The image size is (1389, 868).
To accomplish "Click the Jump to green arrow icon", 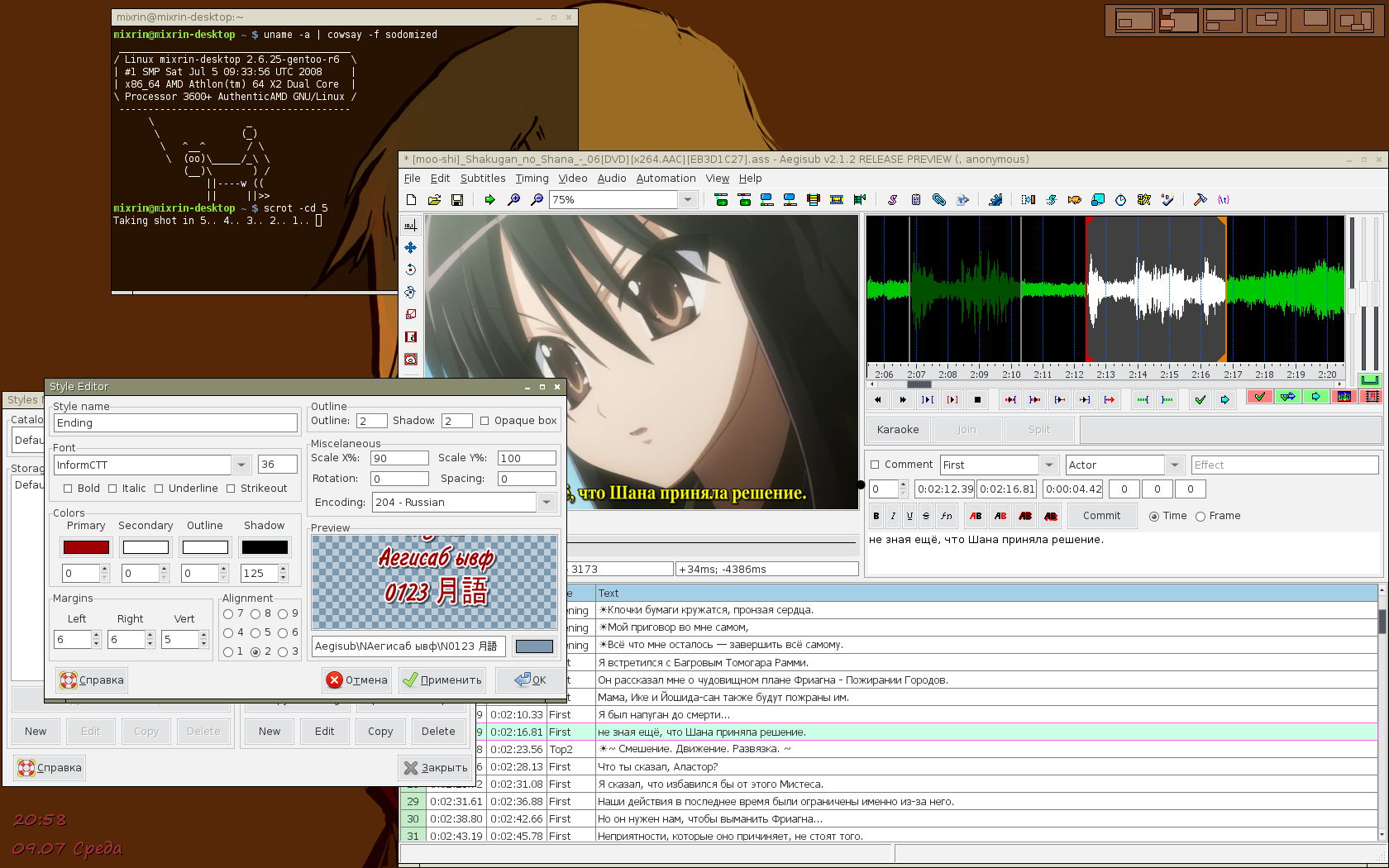I will coord(490,199).
